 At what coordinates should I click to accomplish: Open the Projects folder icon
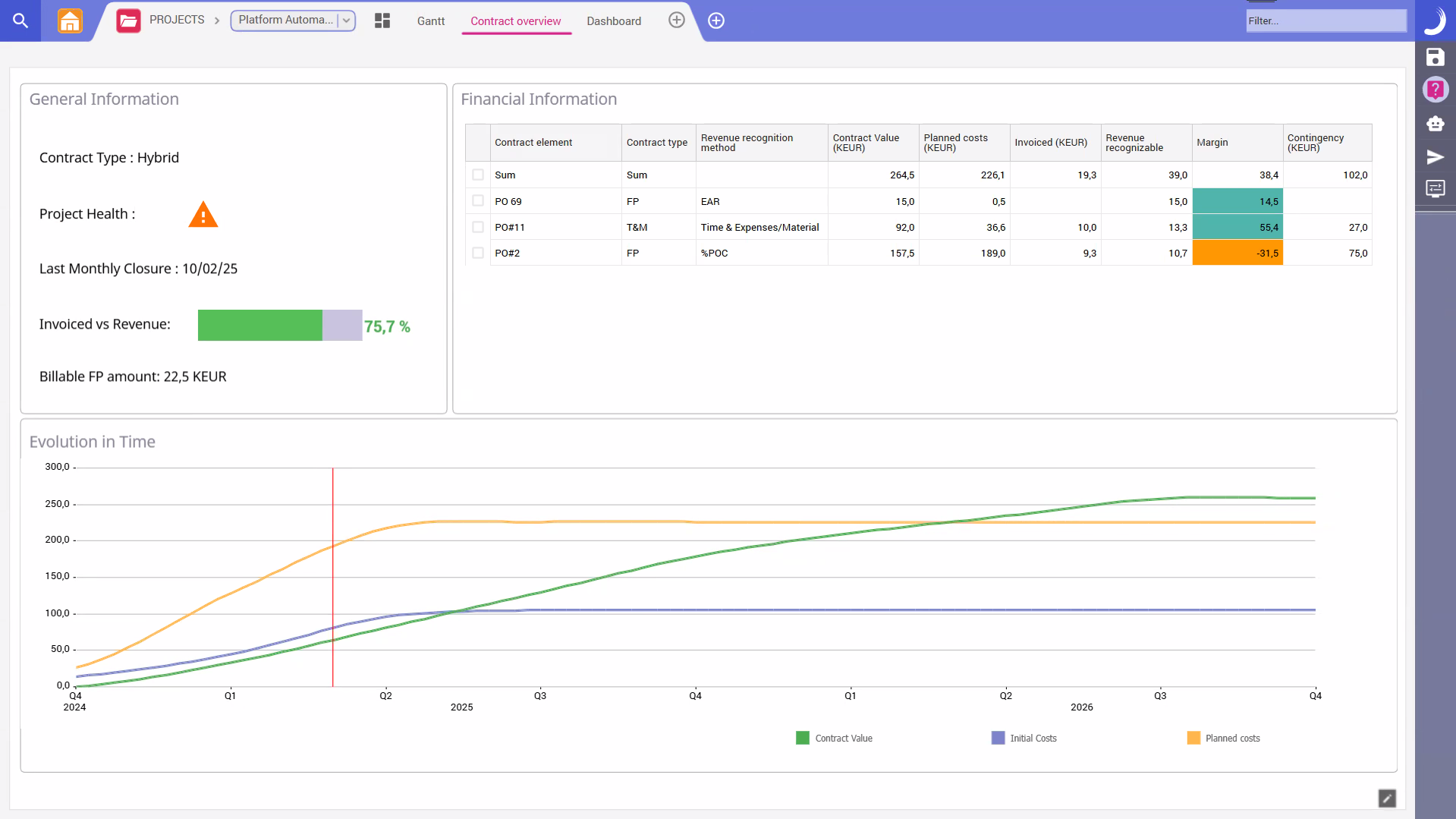pos(128,20)
